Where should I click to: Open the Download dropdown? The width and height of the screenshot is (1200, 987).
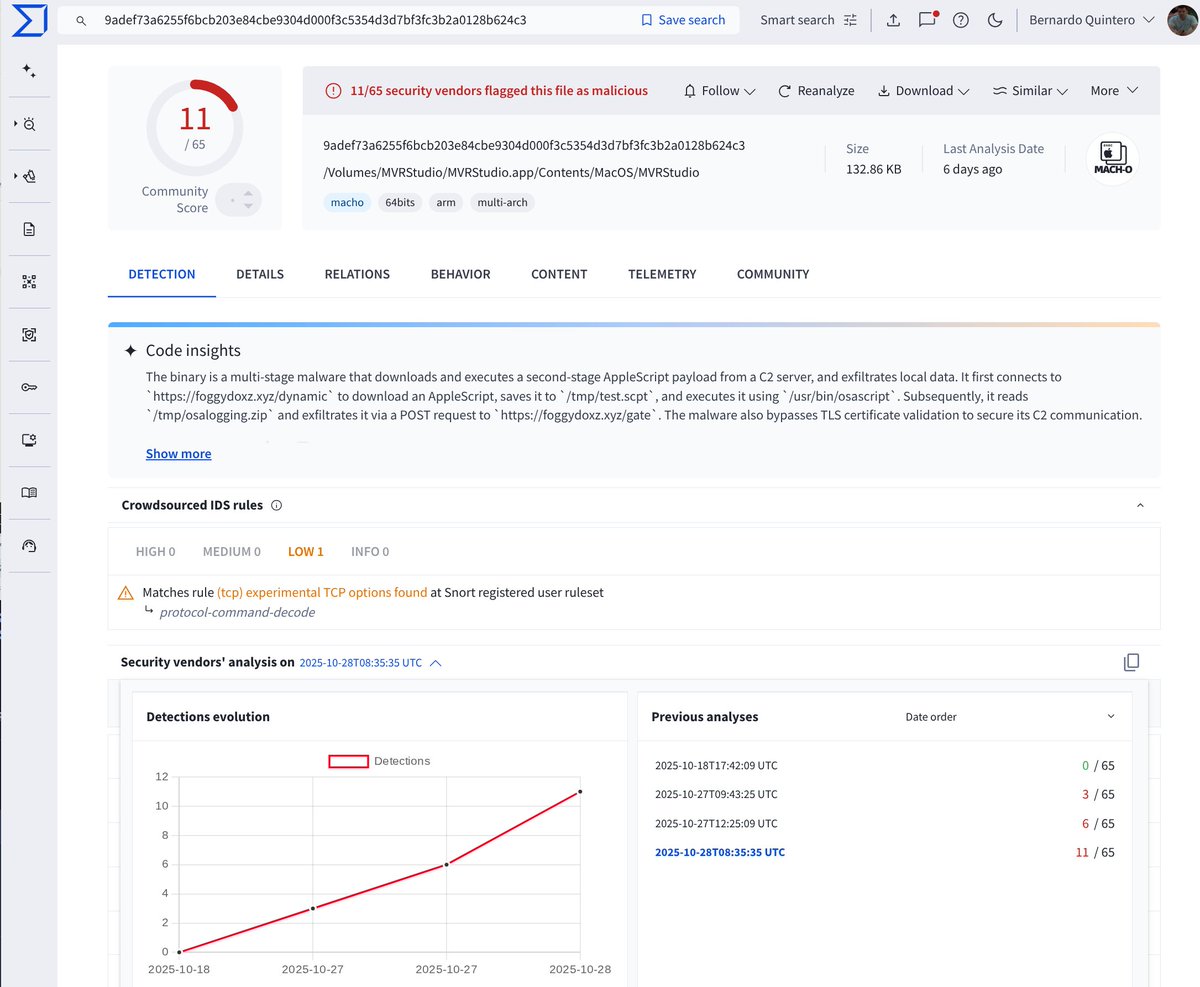click(x=923, y=91)
